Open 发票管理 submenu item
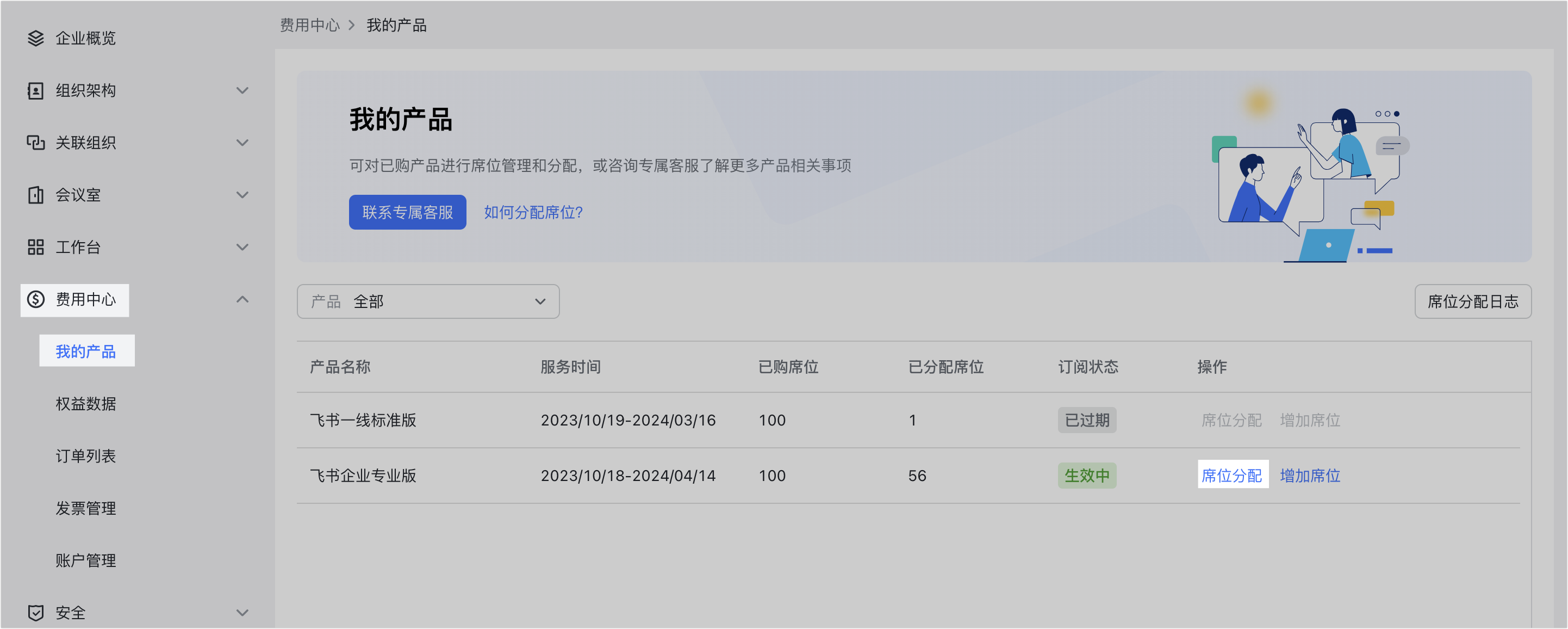Image resolution: width=1568 pixels, height=629 pixels. (x=86, y=508)
